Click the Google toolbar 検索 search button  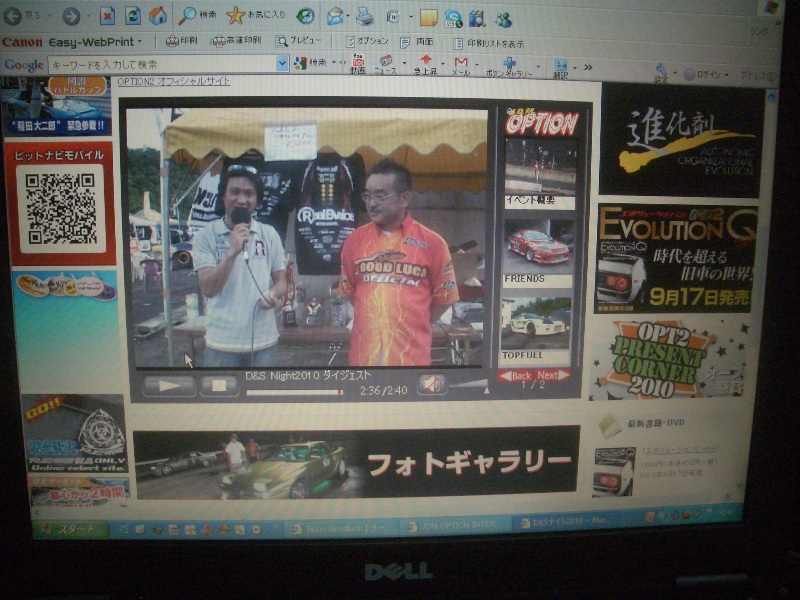click(x=310, y=63)
